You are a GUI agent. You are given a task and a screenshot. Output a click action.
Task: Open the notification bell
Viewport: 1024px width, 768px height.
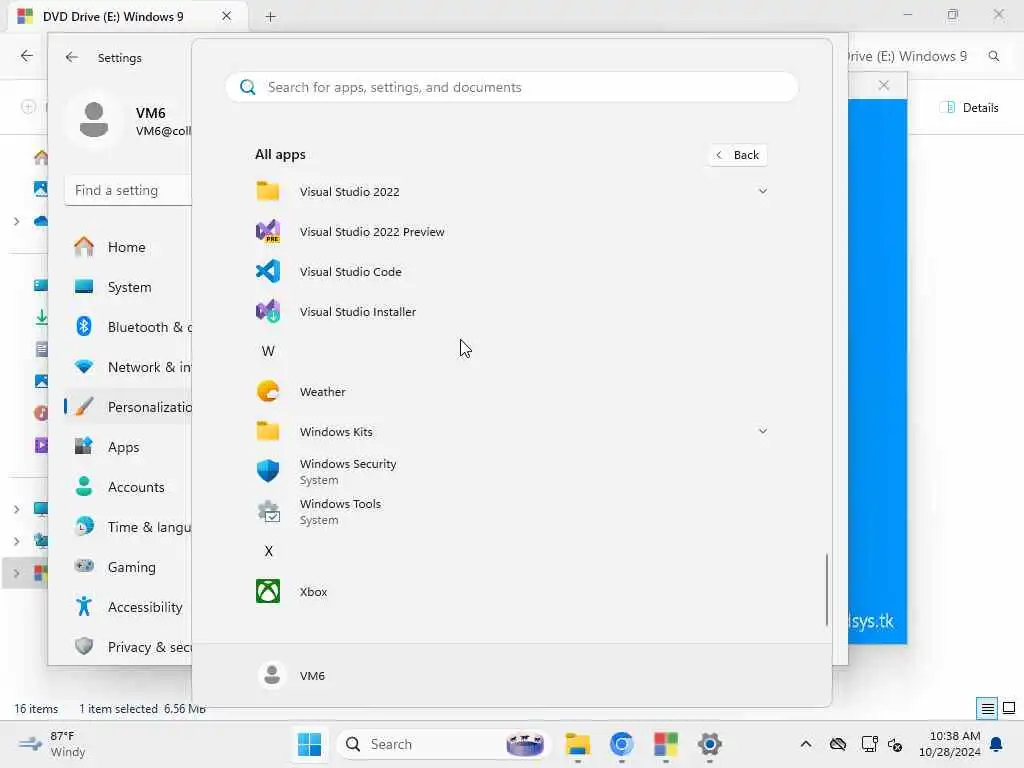tap(996, 744)
